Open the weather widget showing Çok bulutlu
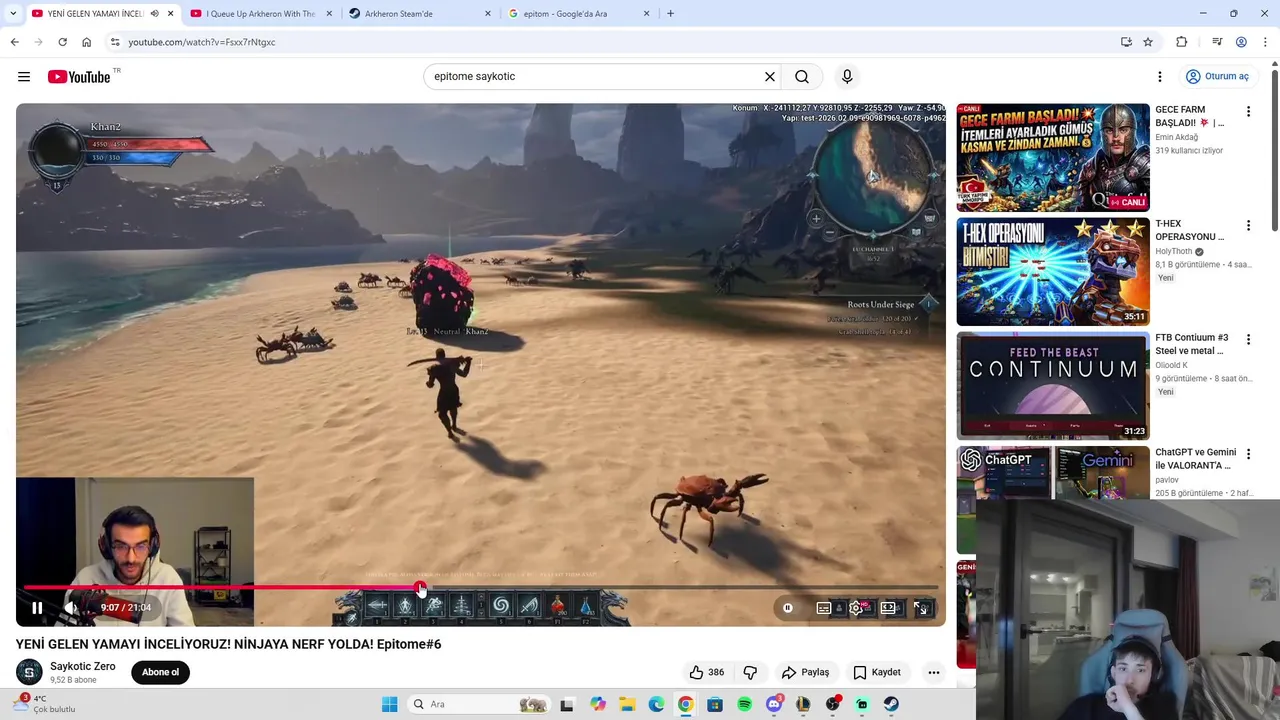Image resolution: width=1280 pixels, height=720 pixels. (x=45, y=704)
